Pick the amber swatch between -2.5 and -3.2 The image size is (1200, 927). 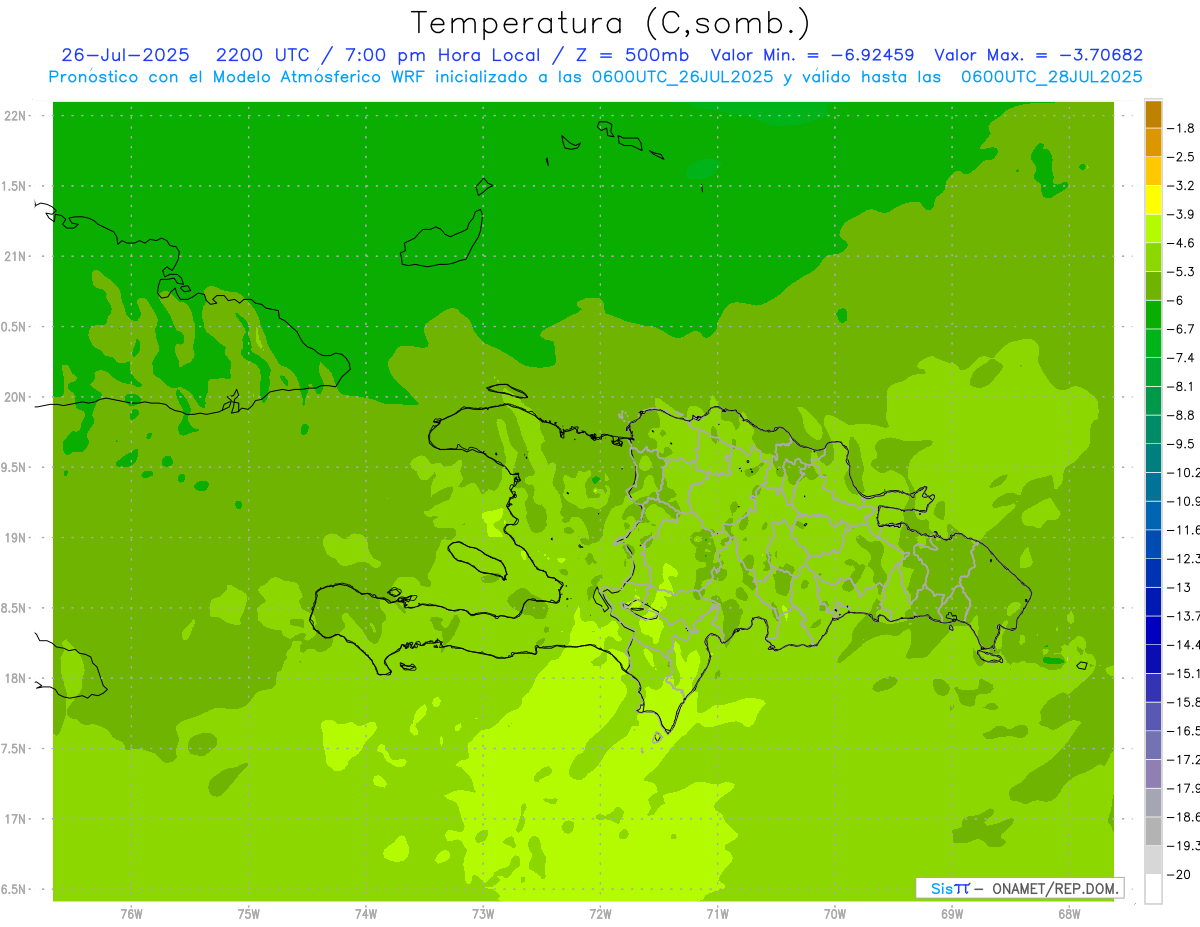1153,171
